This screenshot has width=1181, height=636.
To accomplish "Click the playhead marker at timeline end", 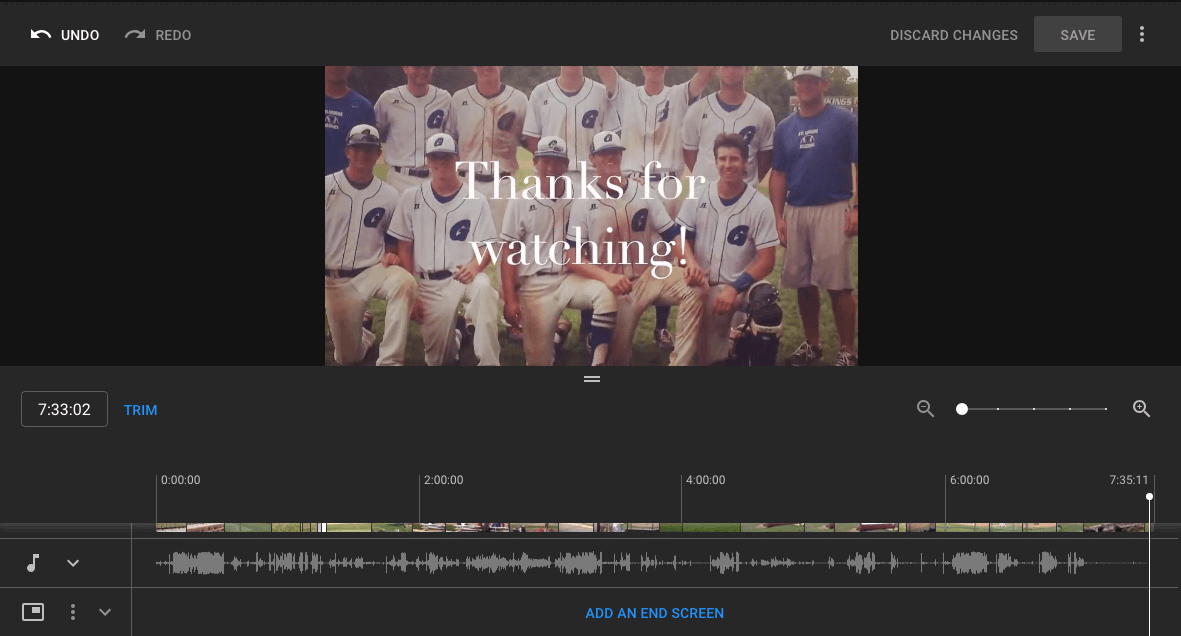I will click(x=1149, y=497).
